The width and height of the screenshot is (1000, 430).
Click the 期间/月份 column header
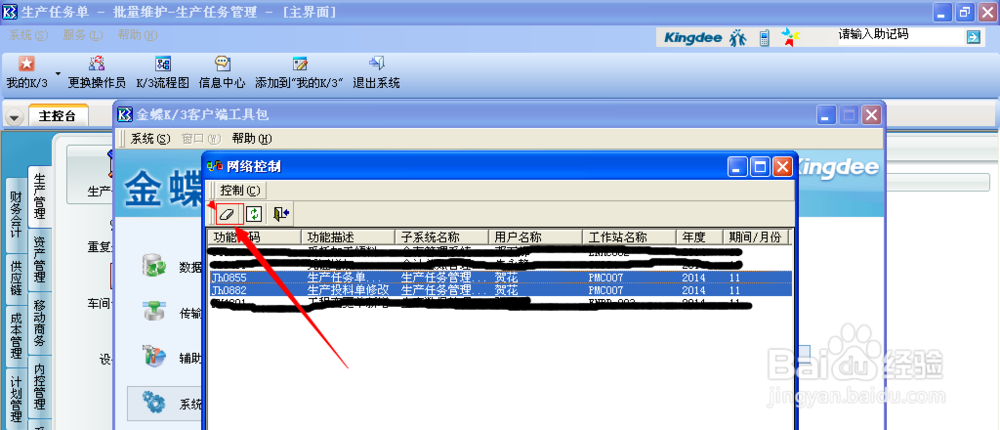(756, 237)
